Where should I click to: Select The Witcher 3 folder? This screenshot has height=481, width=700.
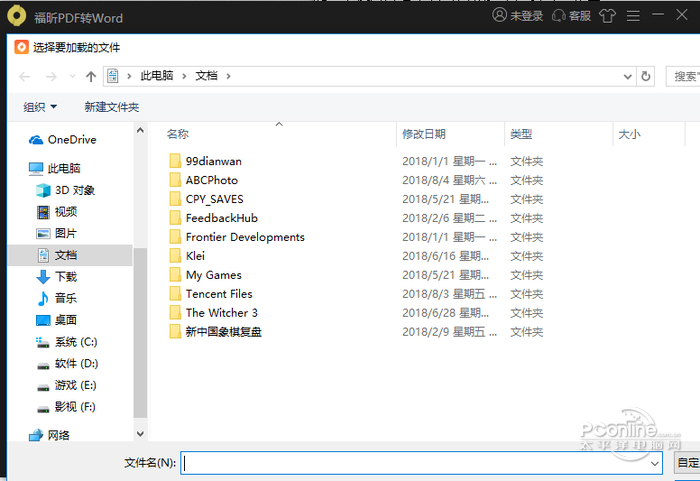coord(214,313)
